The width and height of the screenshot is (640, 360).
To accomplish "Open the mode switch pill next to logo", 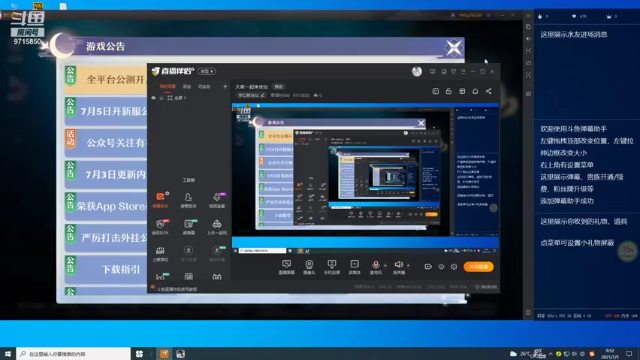I will tap(207, 71).
